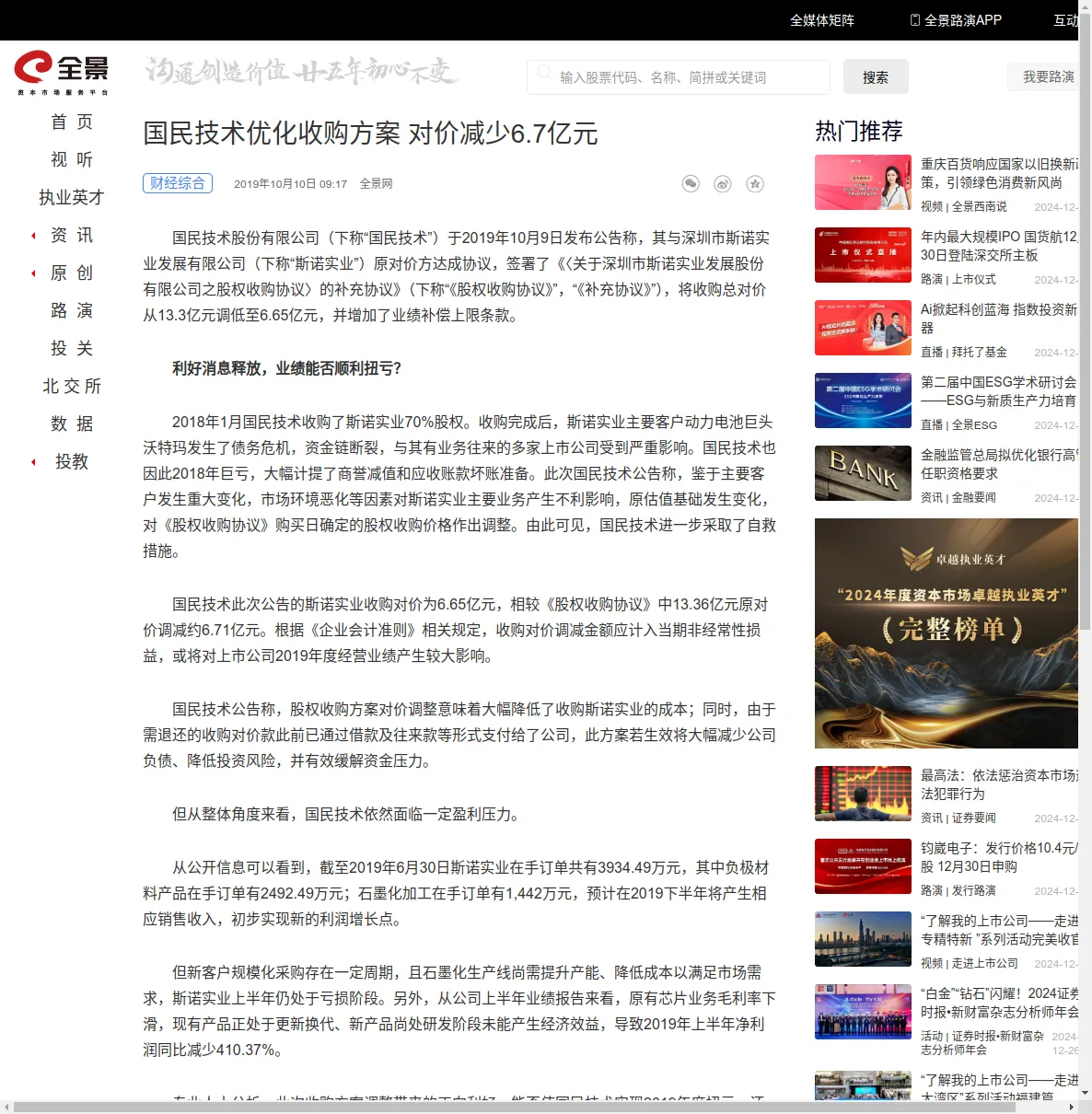Open 第二届中国ESG学术研讨会 headline
The width and height of the screenshot is (1092, 1114).
[x=999, y=391]
